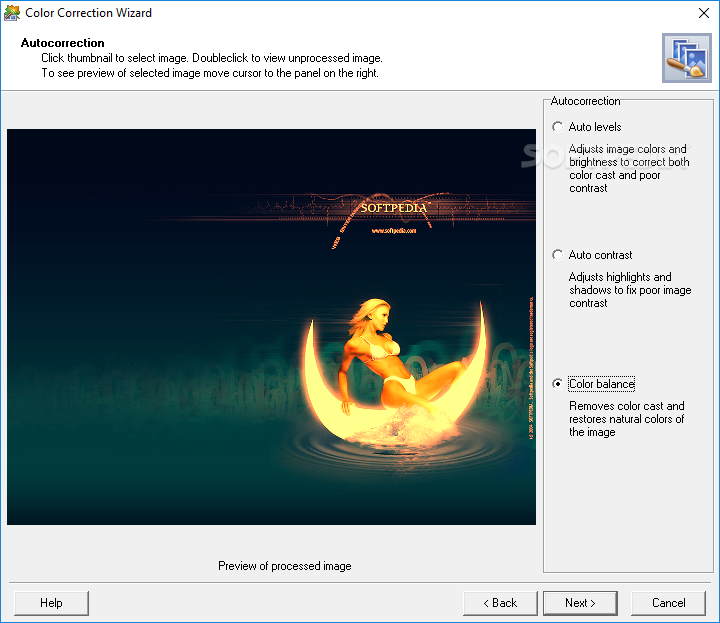Image resolution: width=720 pixels, height=623 pixels.
Task: Click the 'Adjusts highlights and shadows' description
Action: coord(630,290)
